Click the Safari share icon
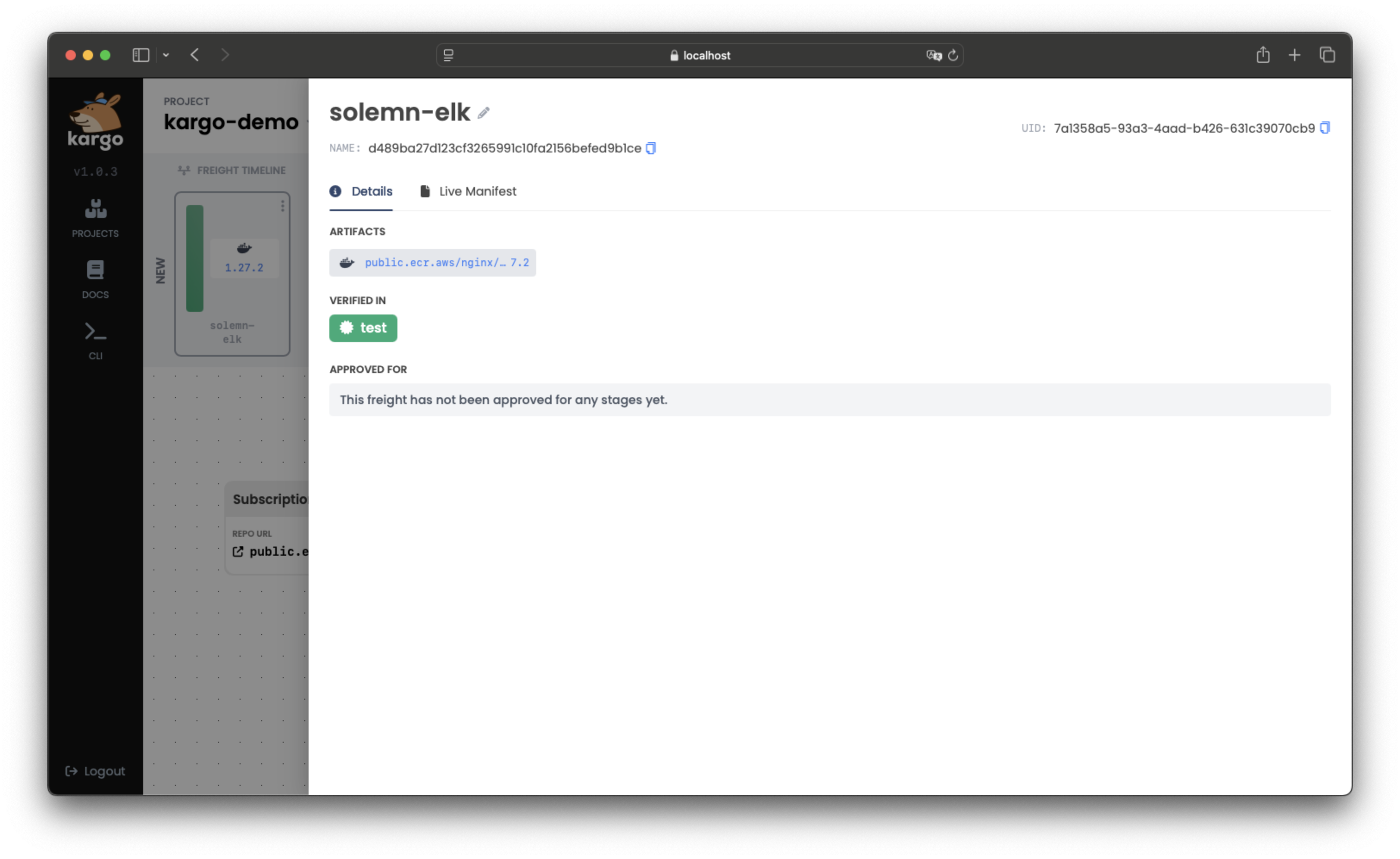The height and width of the screenshot is (859, 1400). pos(1263,55)
